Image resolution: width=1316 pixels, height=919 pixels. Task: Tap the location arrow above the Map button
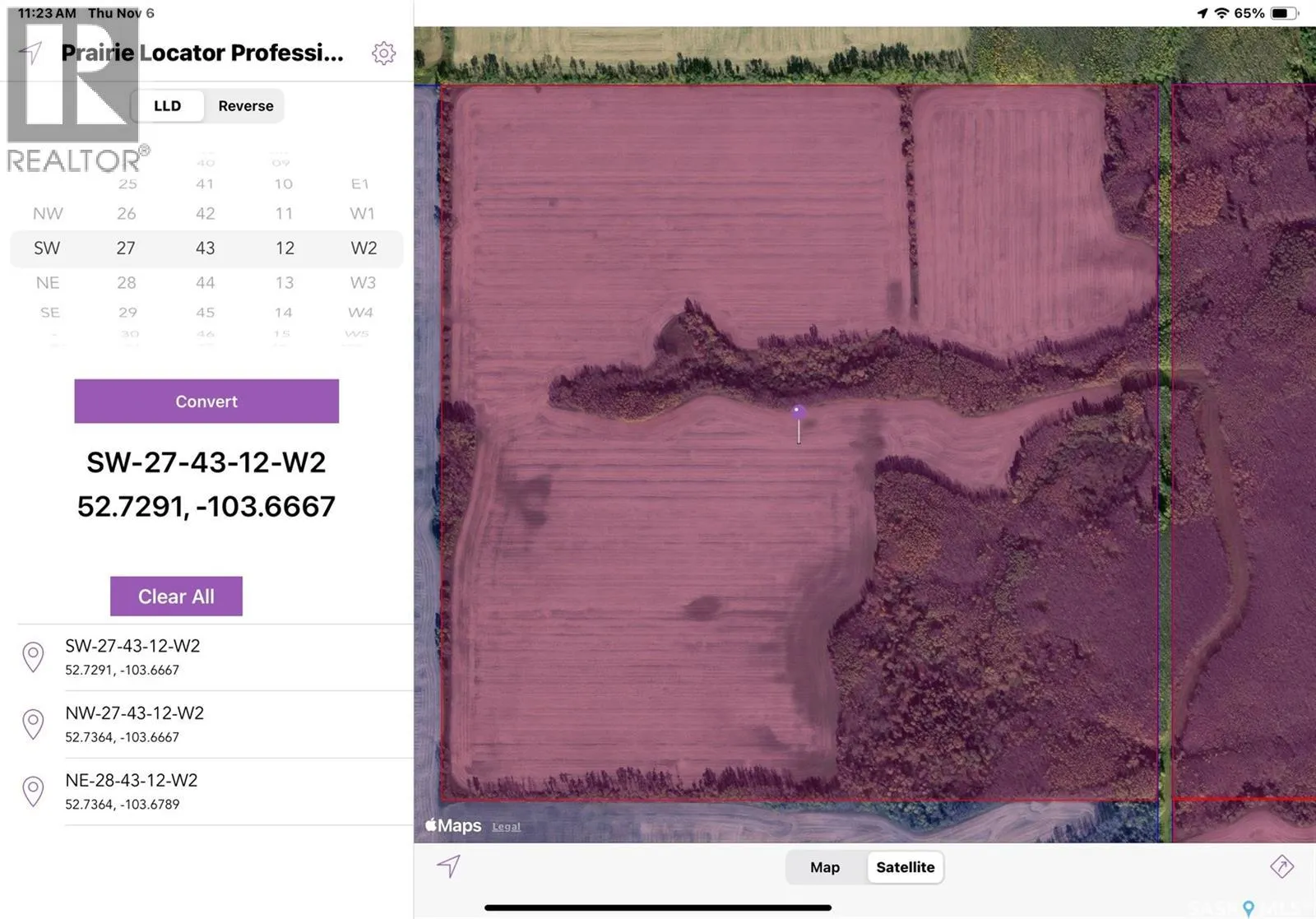tap(448, 867)
